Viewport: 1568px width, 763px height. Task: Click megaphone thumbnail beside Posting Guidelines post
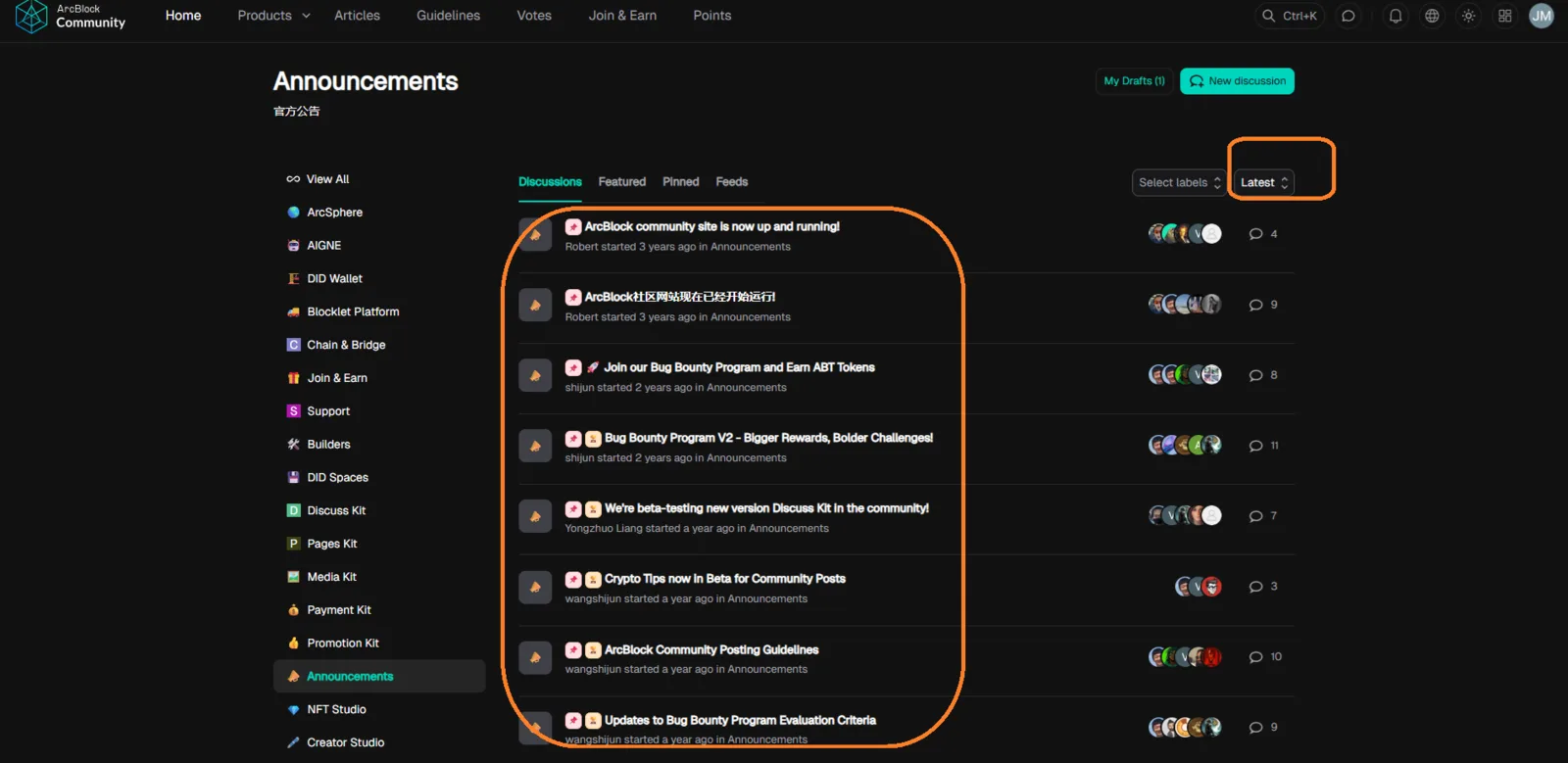[x=535, y=658]
